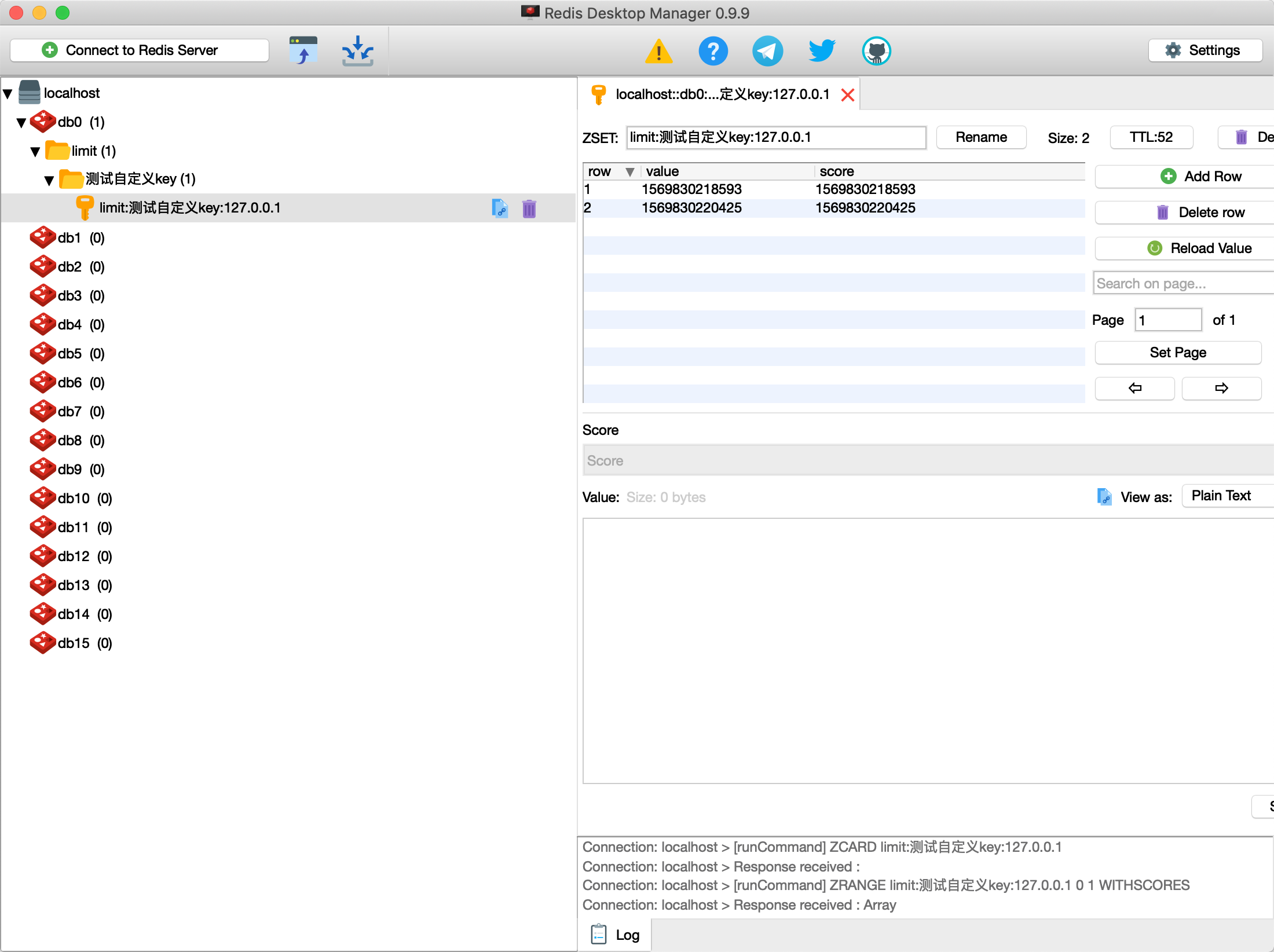Open the View as Plain Text dropdown
Image resolution: width=1274 pixels, height=952 pixels.
click(1228, 496)
